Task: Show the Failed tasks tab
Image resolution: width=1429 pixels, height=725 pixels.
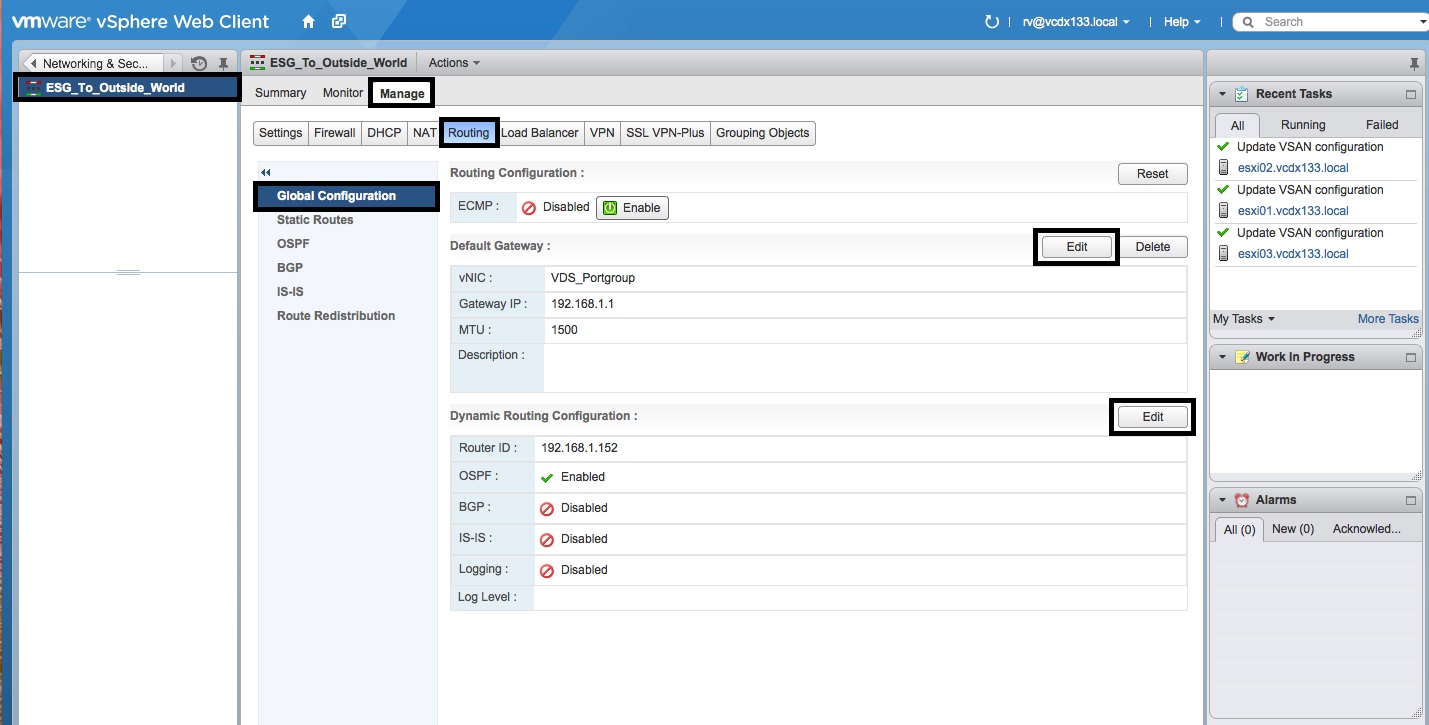Action: pos(1381,125)
